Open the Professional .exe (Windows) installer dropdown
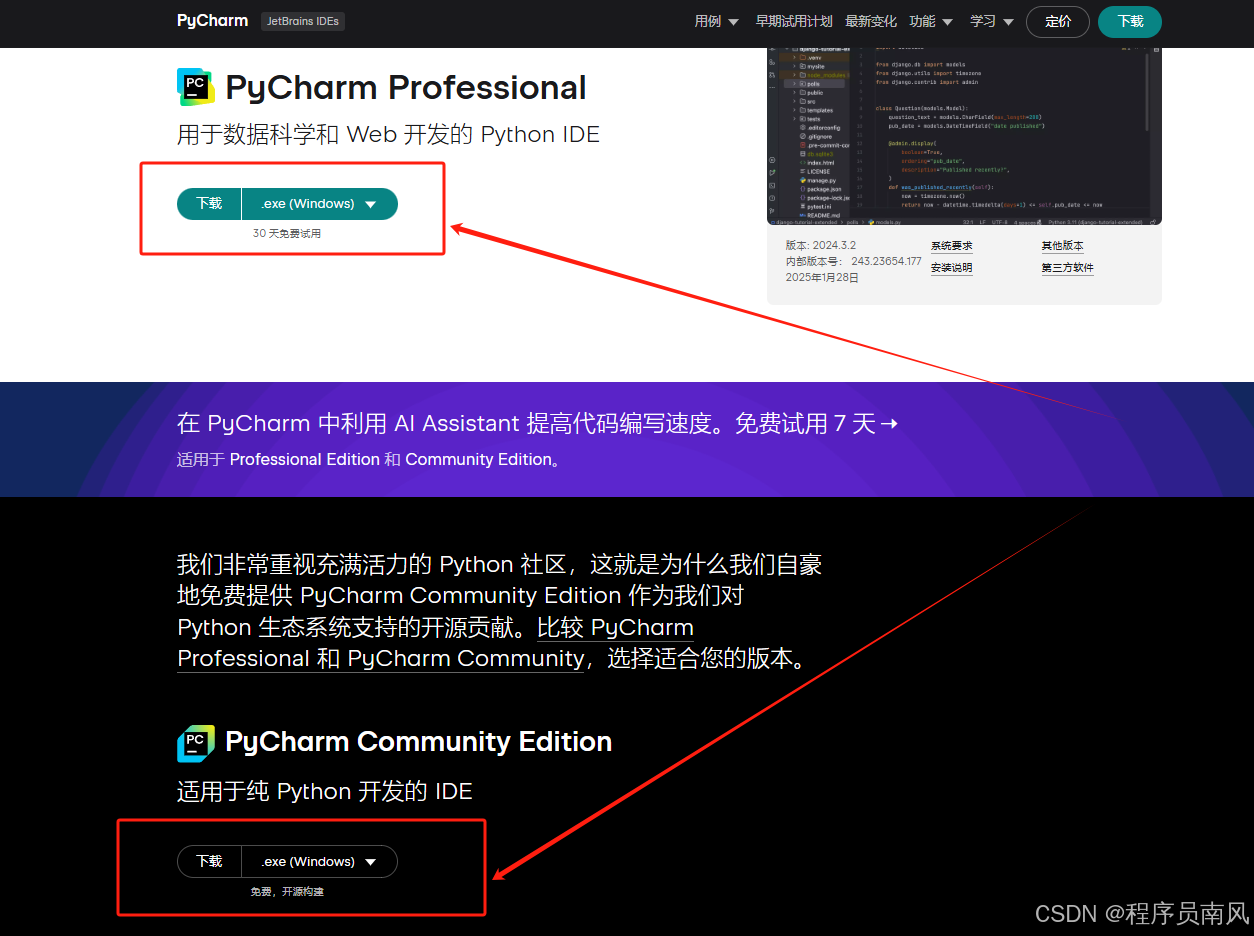The image size is (1254, 936). point(320,204)
